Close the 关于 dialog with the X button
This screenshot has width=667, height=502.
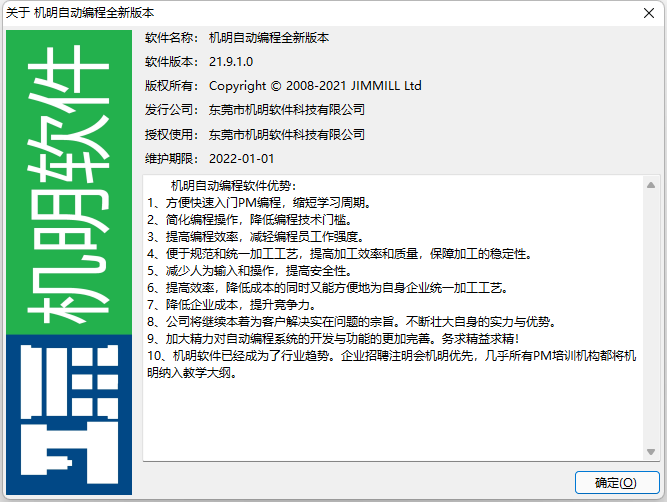click(643, 12)
